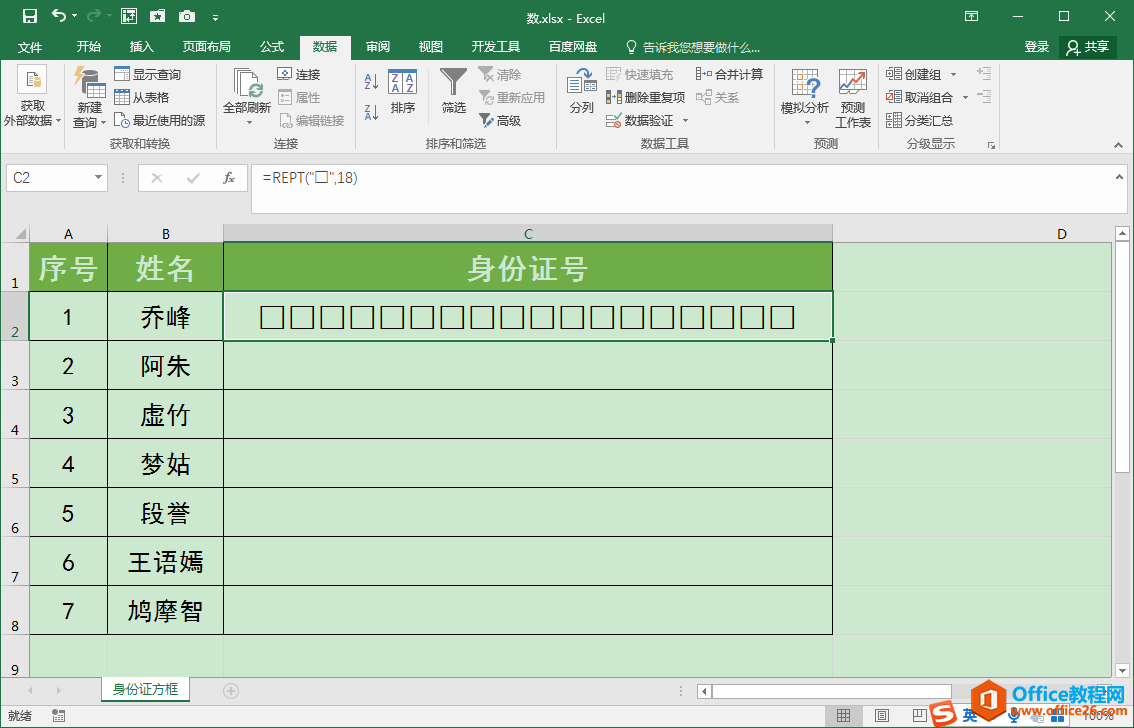Click 删除重复项 button

[x=645, y=98]
